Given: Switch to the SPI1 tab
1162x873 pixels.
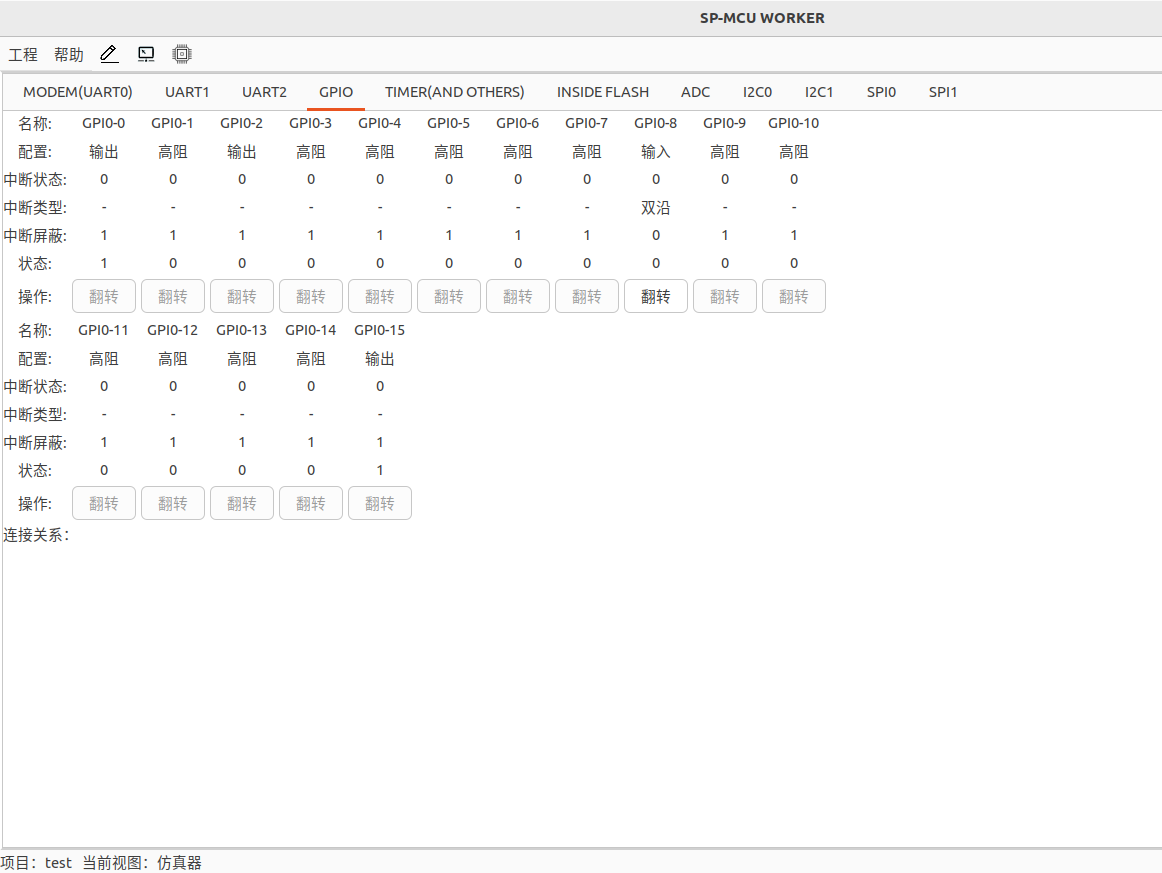Looking at the screenshot, I should [x=943, y=92].
